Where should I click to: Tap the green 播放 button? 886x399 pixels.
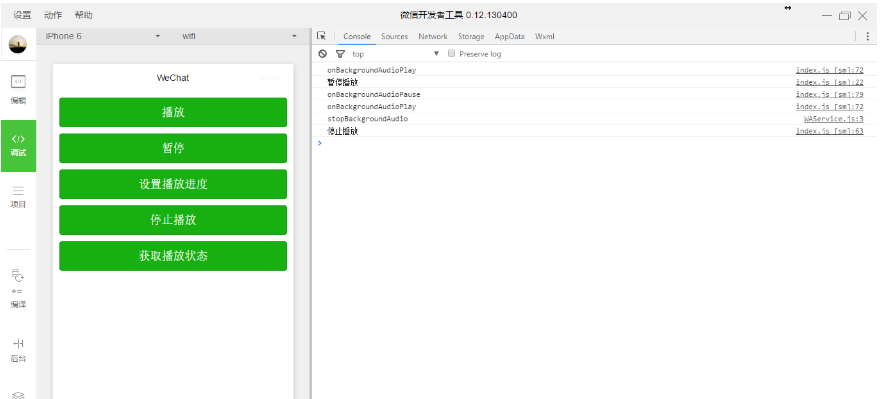tap(173, 112)
